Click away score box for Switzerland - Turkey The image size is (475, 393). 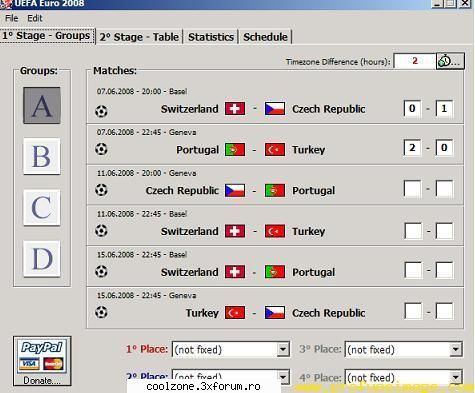coord(444,231)
